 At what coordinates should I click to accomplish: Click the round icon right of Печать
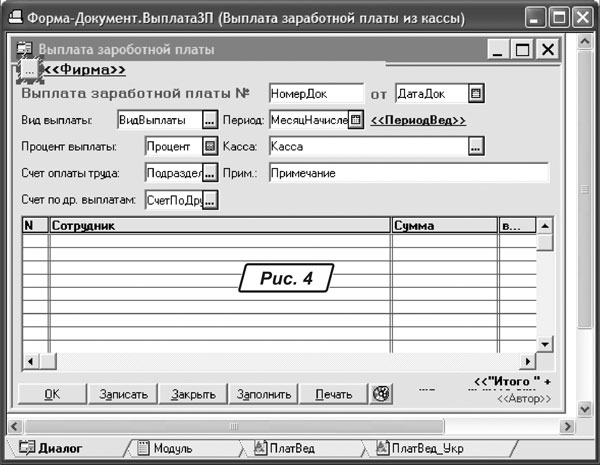coord(380,393)
